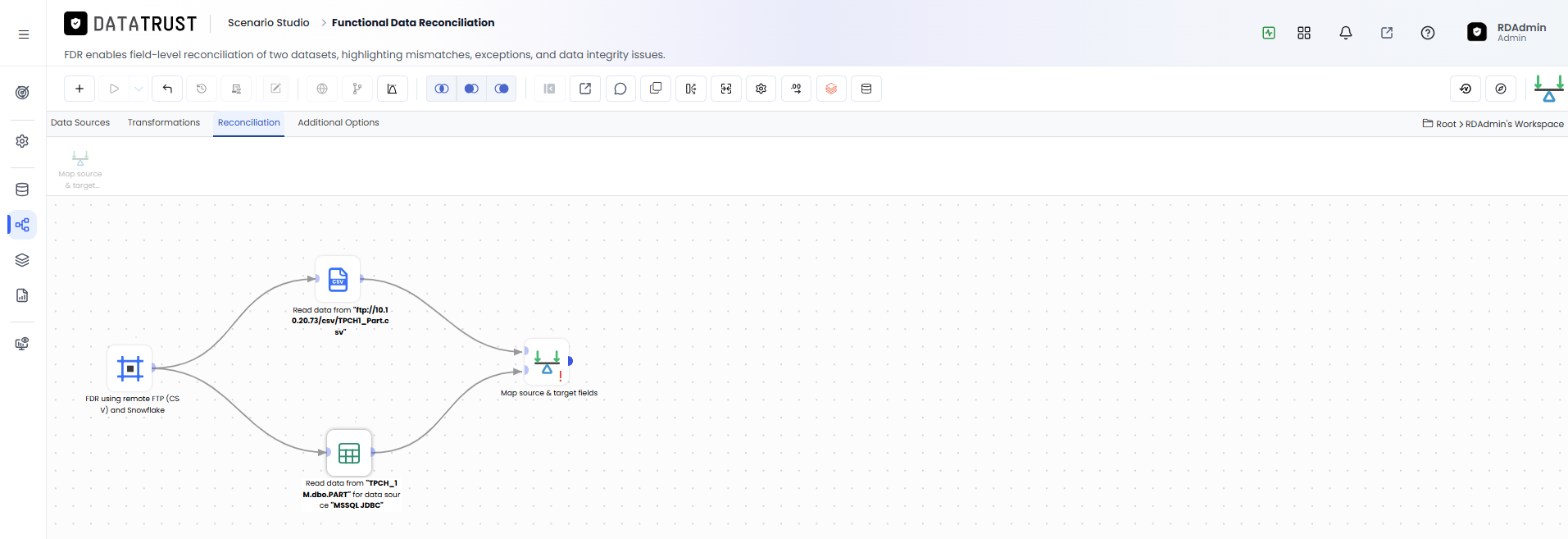
Task: Click the red layers stack icon
Action: (x=831, y=89)
